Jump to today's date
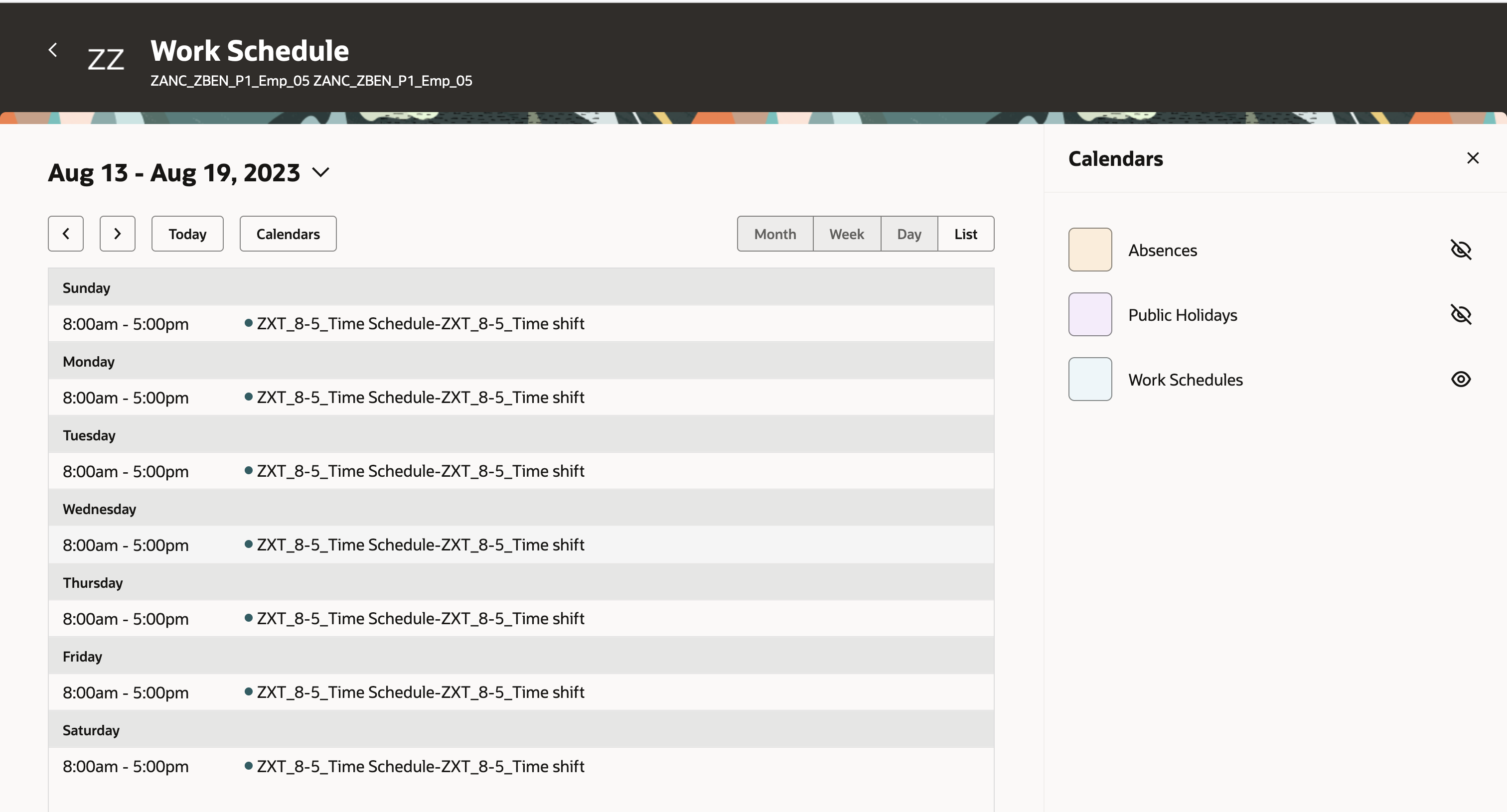 [x=187, y=233]
